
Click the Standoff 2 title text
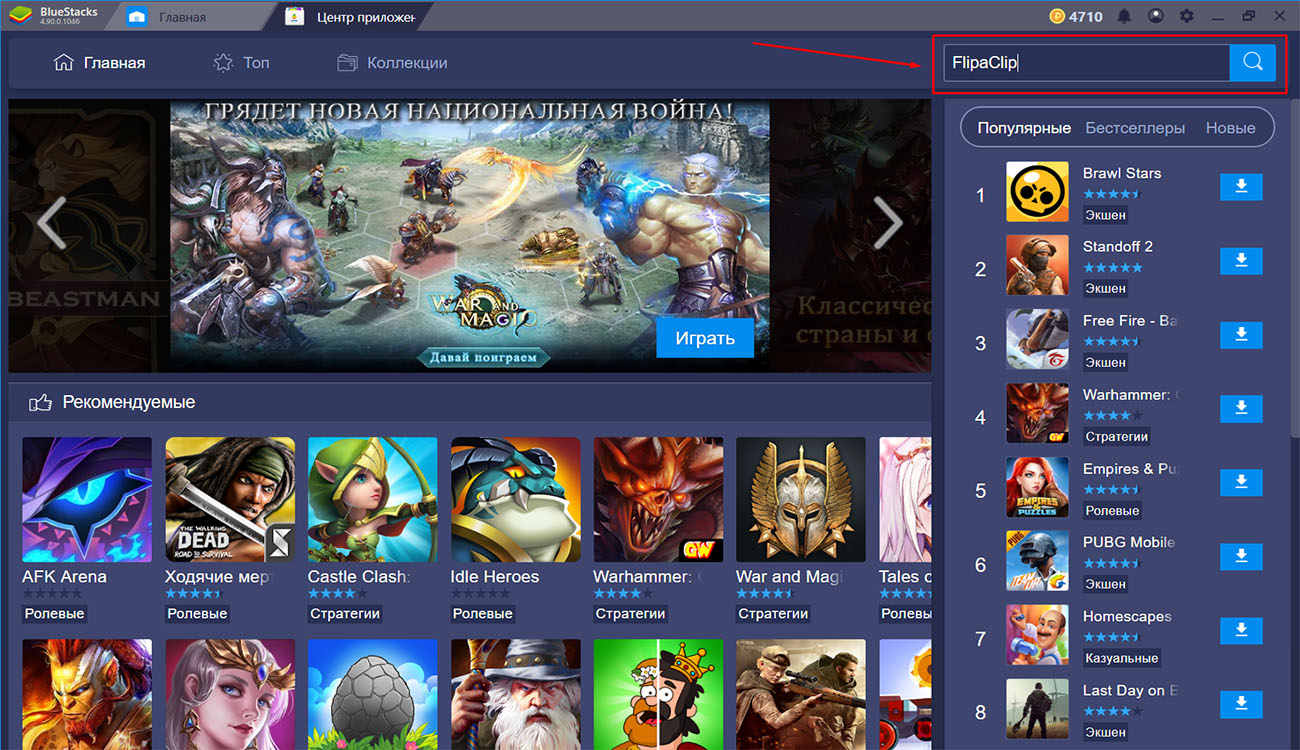pyautogui.click(x=1118, y=247)
